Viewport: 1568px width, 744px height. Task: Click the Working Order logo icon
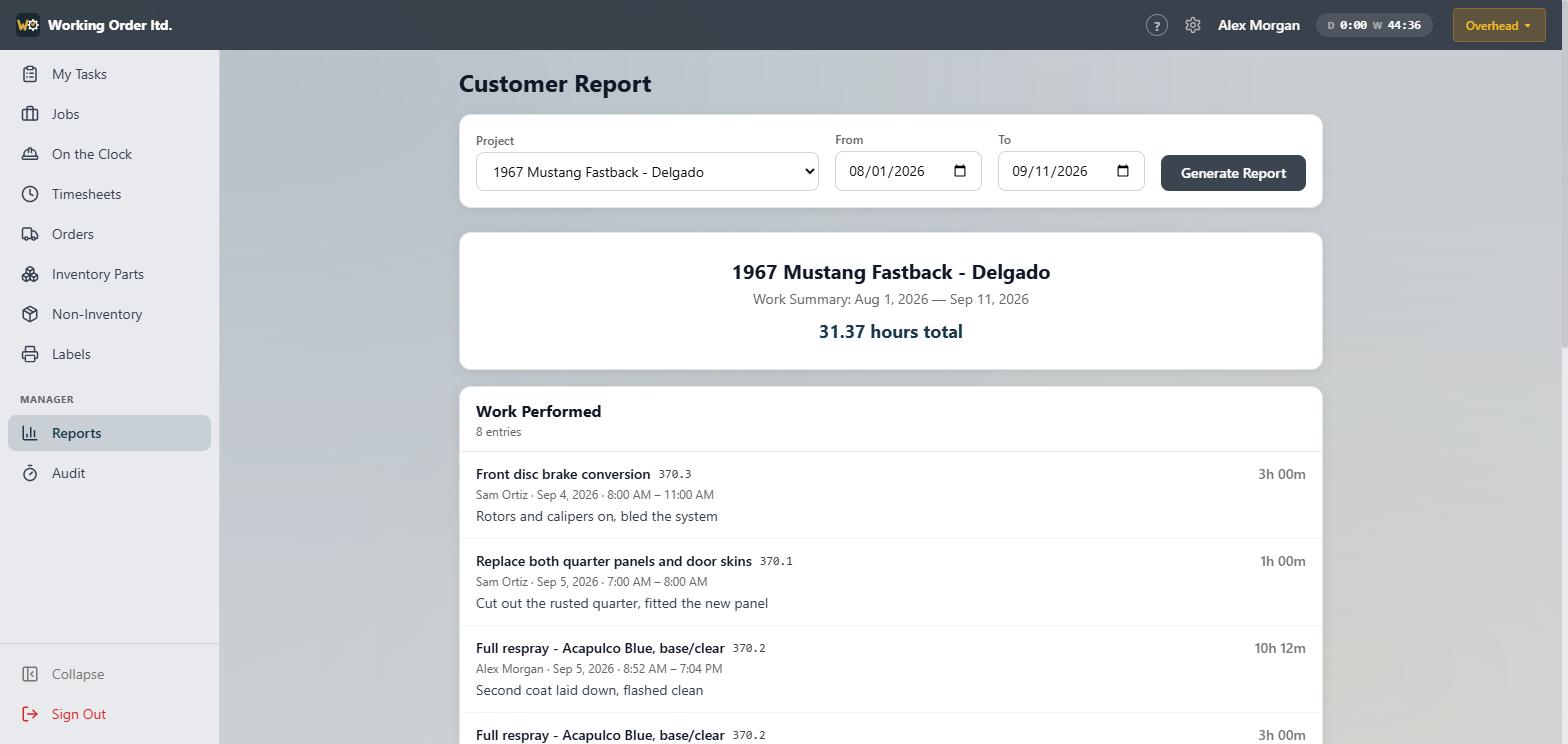pos(28,25)
